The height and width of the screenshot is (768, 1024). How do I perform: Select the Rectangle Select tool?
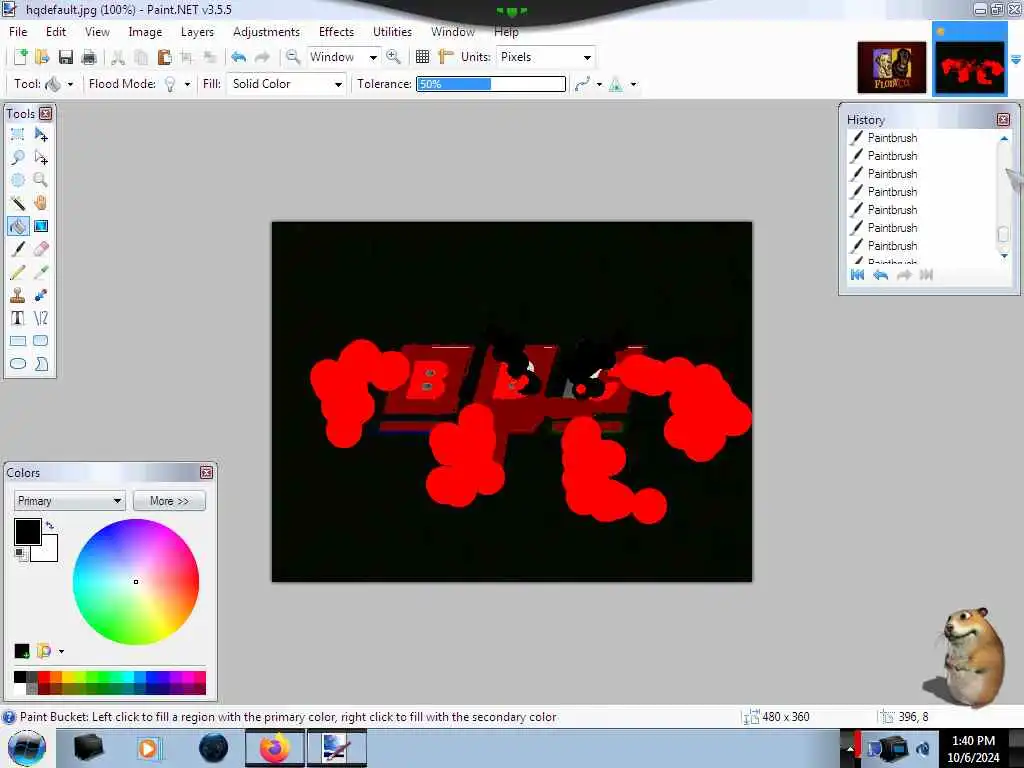(x=18, y=135)
